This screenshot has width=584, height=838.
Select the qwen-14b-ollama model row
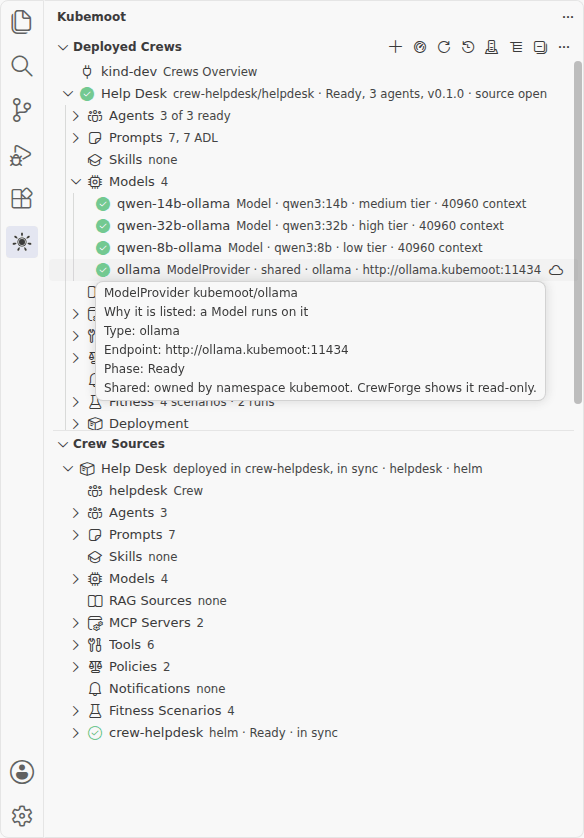coord(312,204)
